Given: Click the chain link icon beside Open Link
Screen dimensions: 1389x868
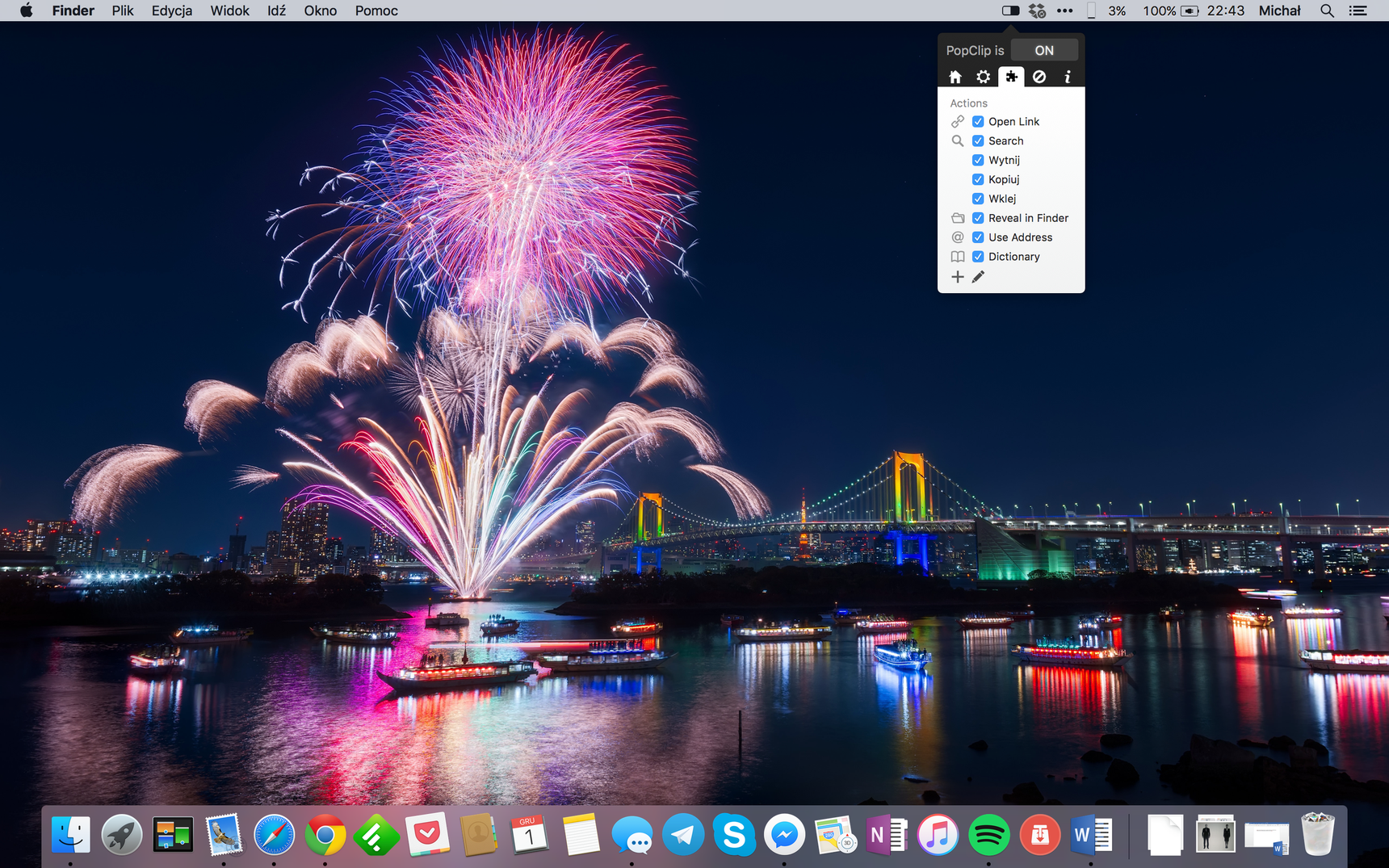Looking at the screenshot, I should (958, 121).
